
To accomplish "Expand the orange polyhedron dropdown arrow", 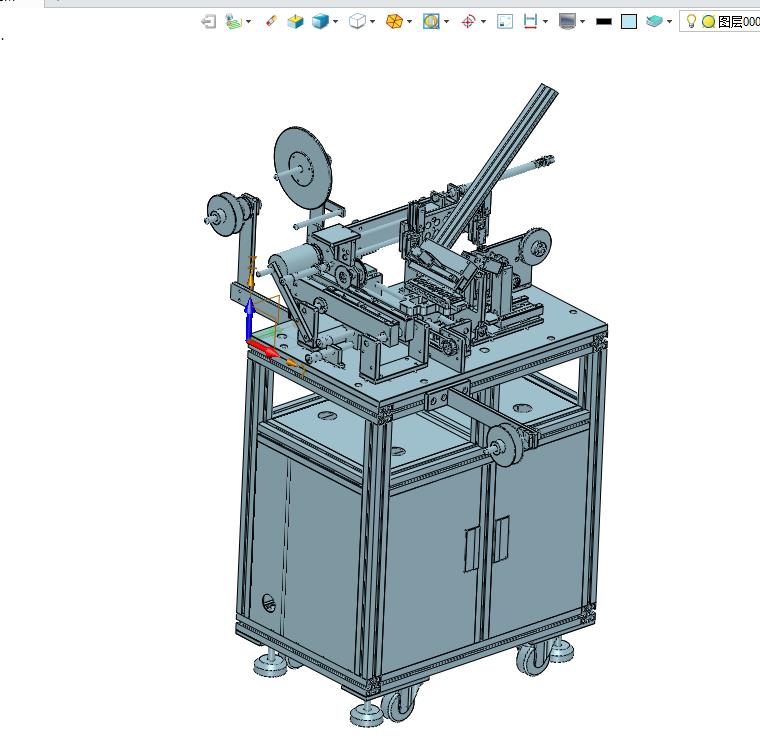I will [410, 22].
